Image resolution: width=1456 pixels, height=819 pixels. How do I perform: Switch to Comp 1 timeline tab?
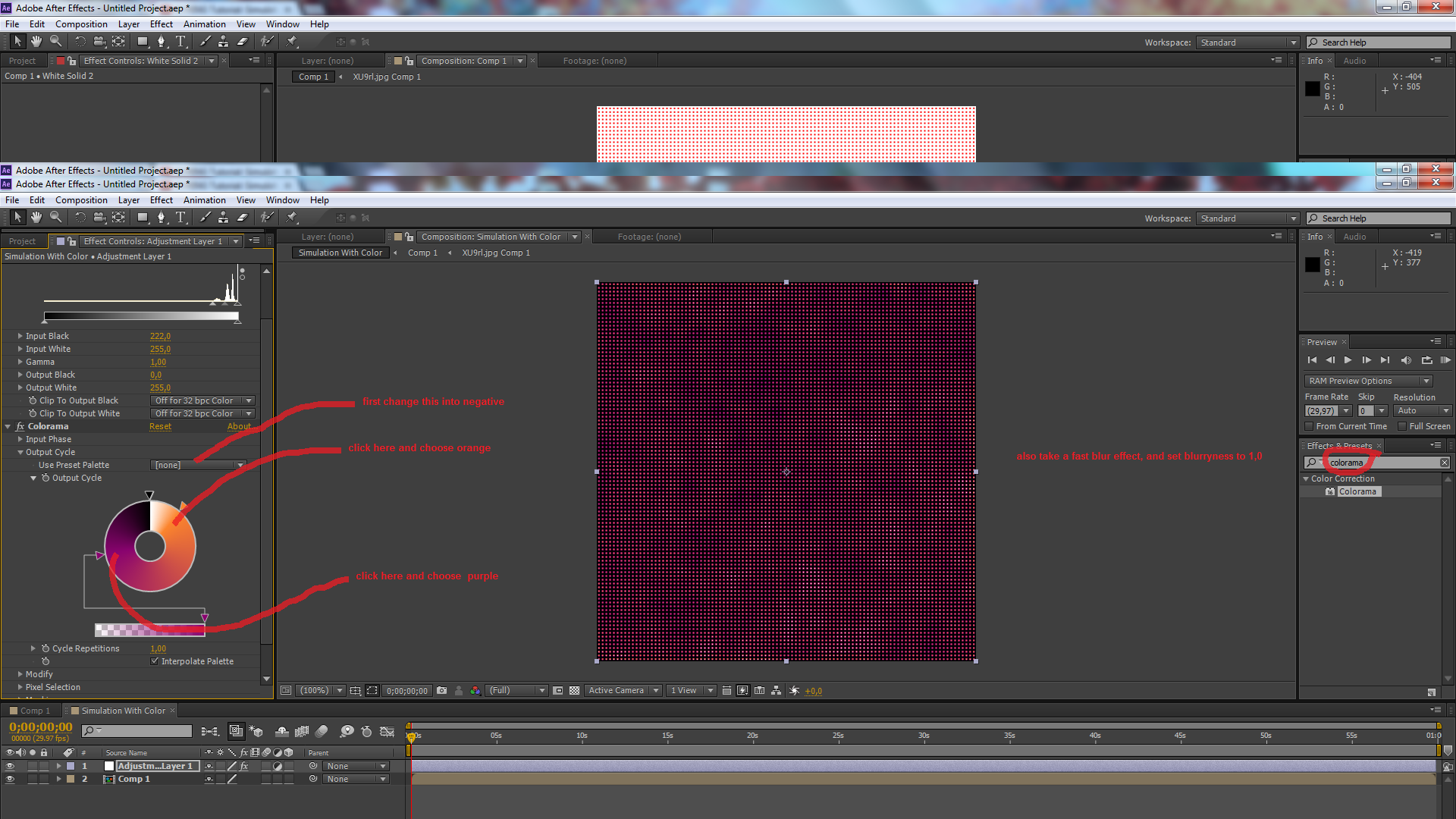coord(30,711)
